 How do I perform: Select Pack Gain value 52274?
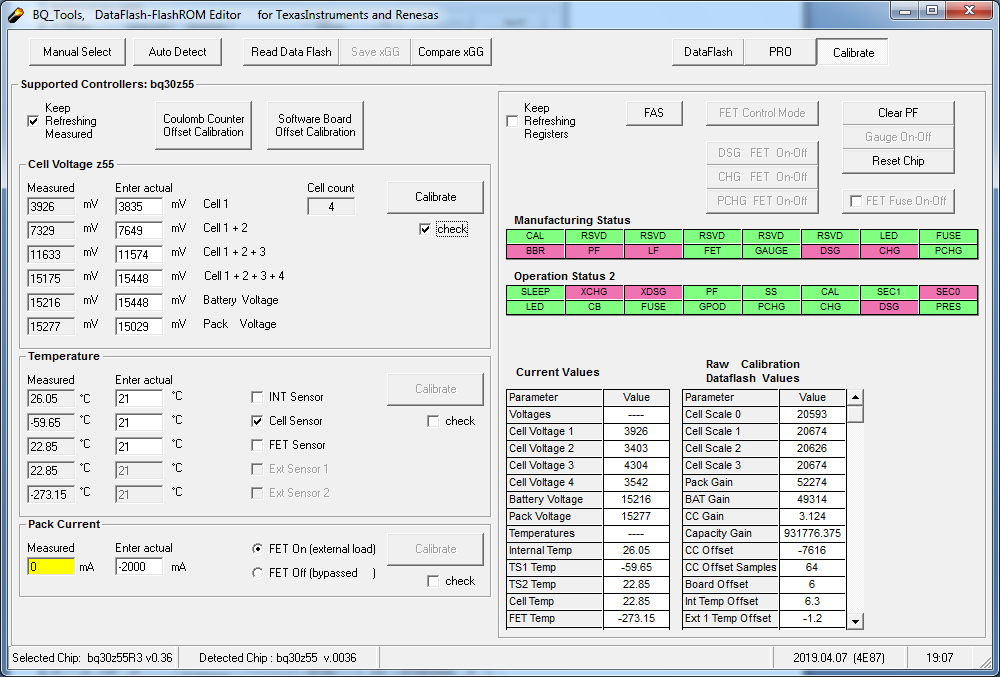(x=812, y=483)
